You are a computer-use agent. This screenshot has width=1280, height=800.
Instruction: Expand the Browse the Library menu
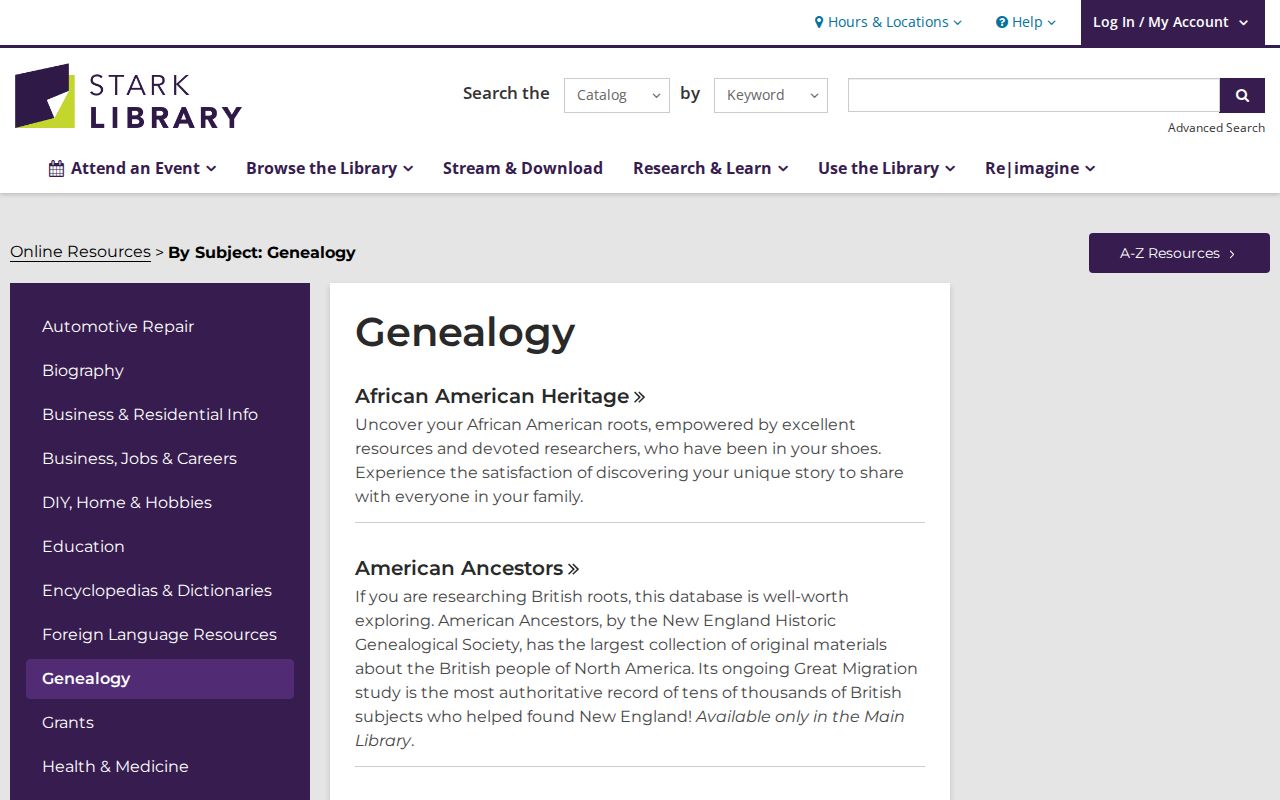(330, 168)
